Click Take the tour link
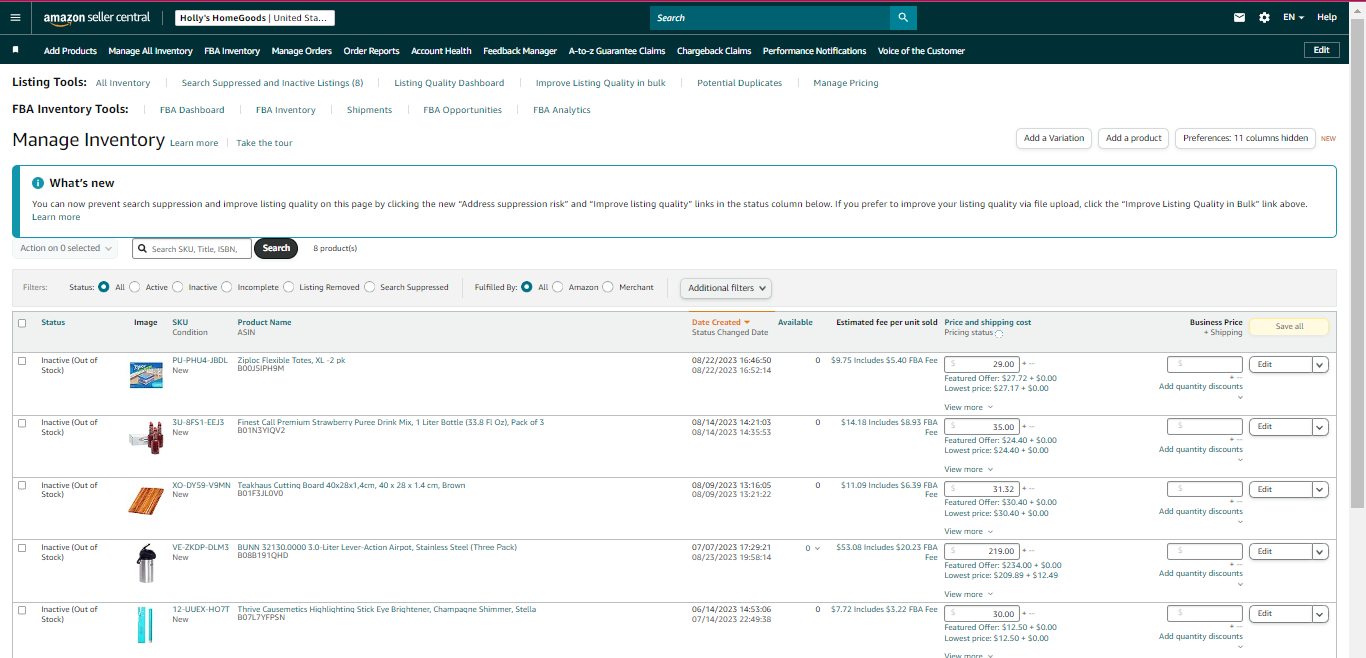This screenshot has height=658, width=1366. (264, 143)
